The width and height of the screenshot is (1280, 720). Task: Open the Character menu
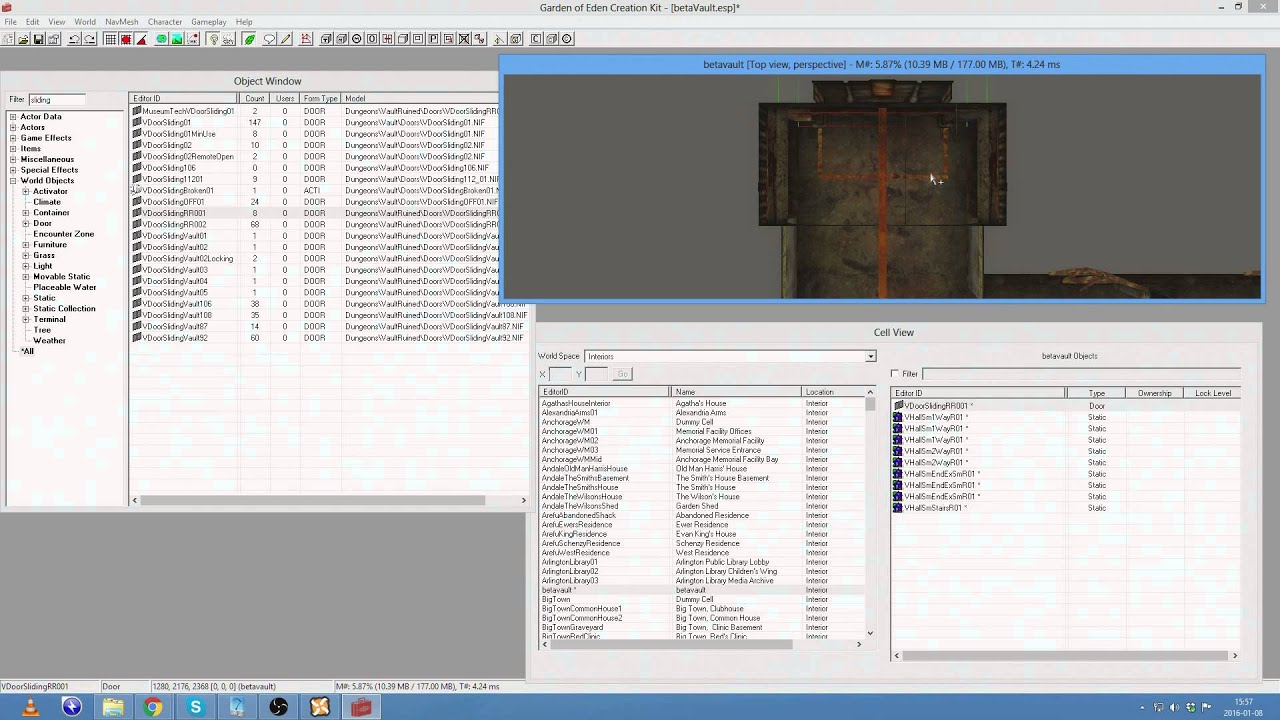tap(165, 21)
